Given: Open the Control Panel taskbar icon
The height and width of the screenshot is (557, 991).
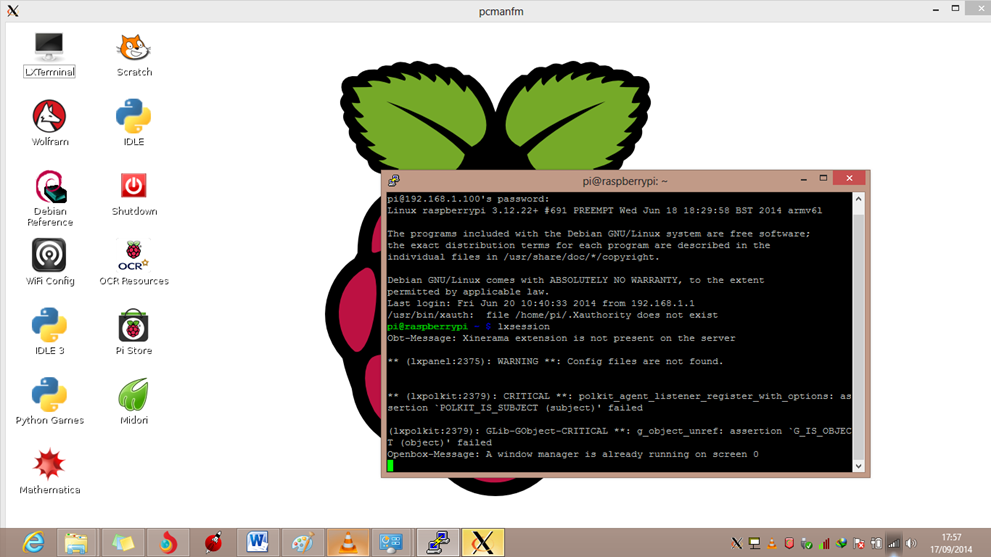Looking at the screenshot, I should pos(391,542).
